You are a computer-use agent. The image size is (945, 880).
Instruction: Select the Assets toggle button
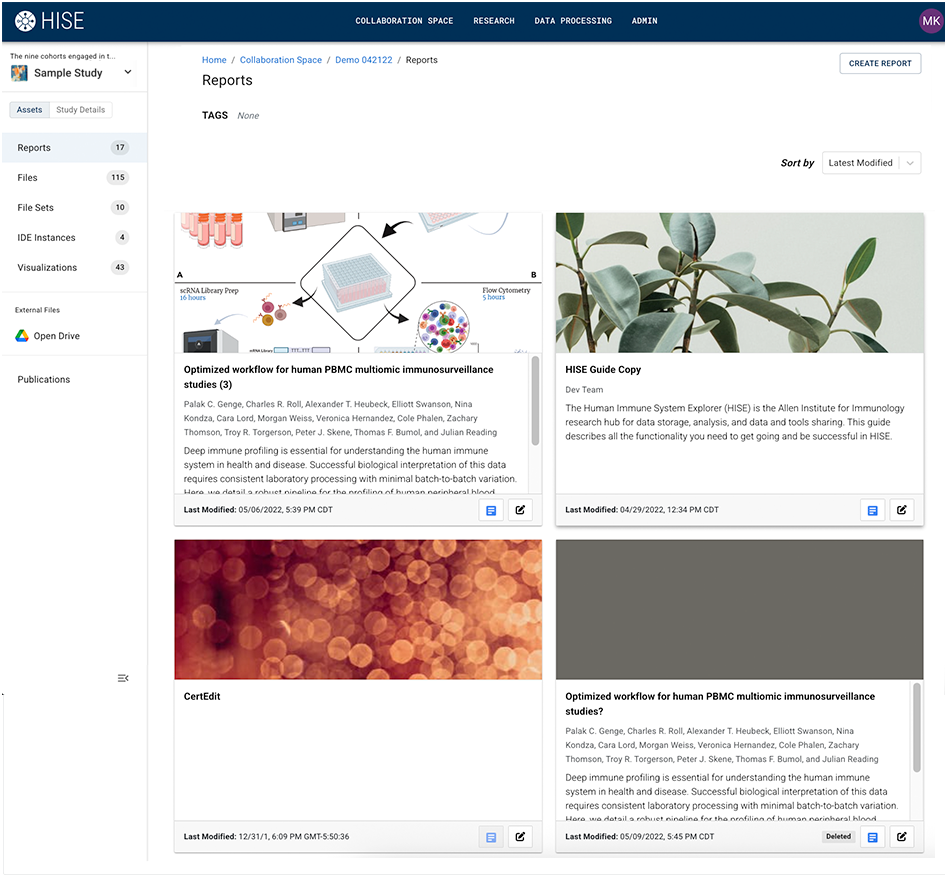[29, 110]
